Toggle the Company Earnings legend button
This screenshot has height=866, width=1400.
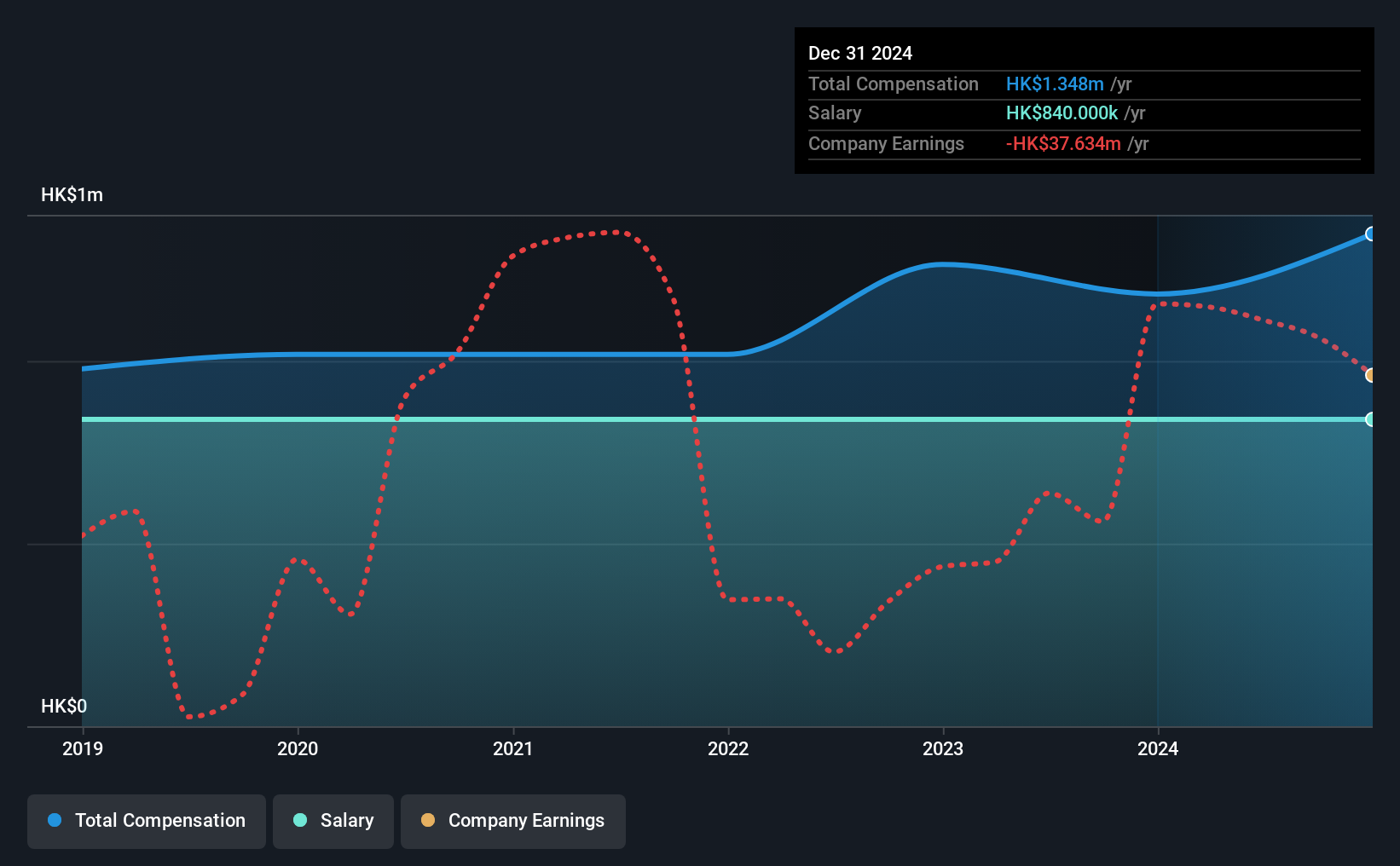pyautogui.click(x=513, y=821)
